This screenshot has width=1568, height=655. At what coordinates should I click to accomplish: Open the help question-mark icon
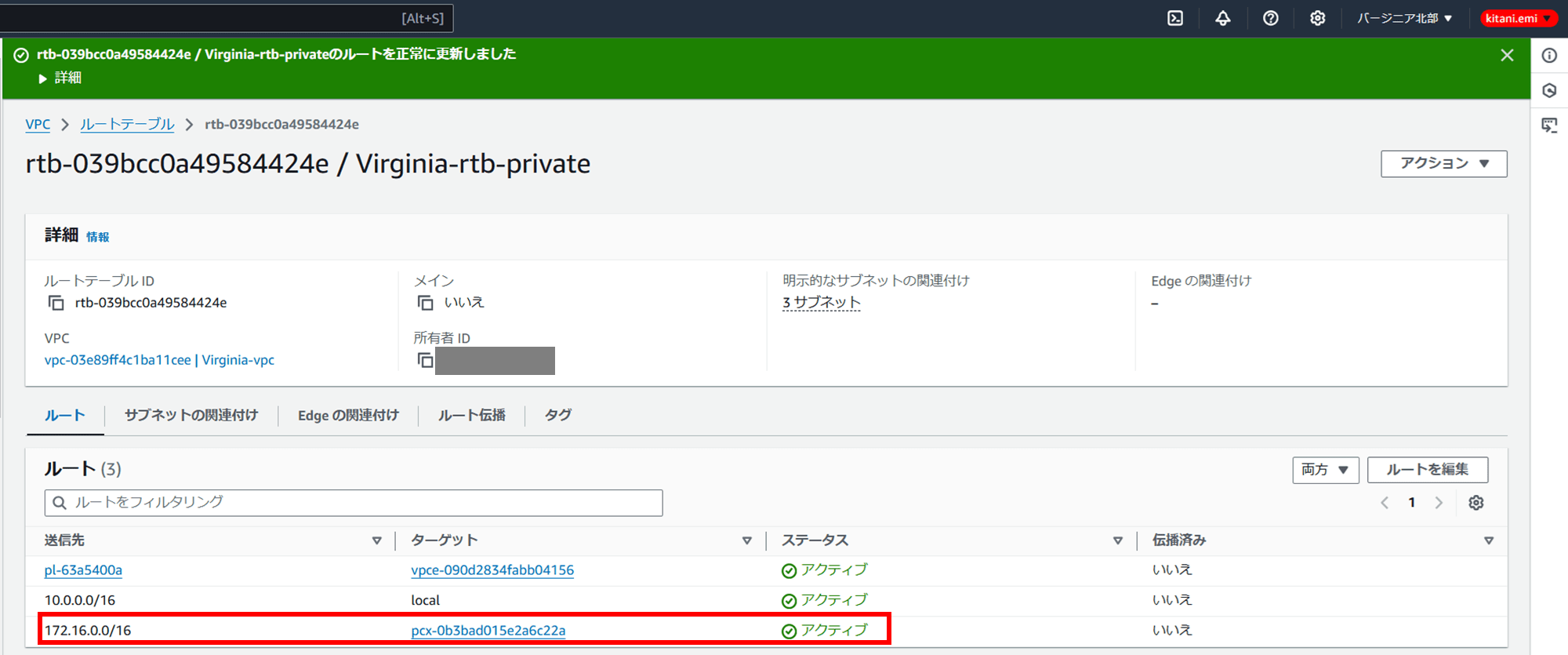point(1271,18)
